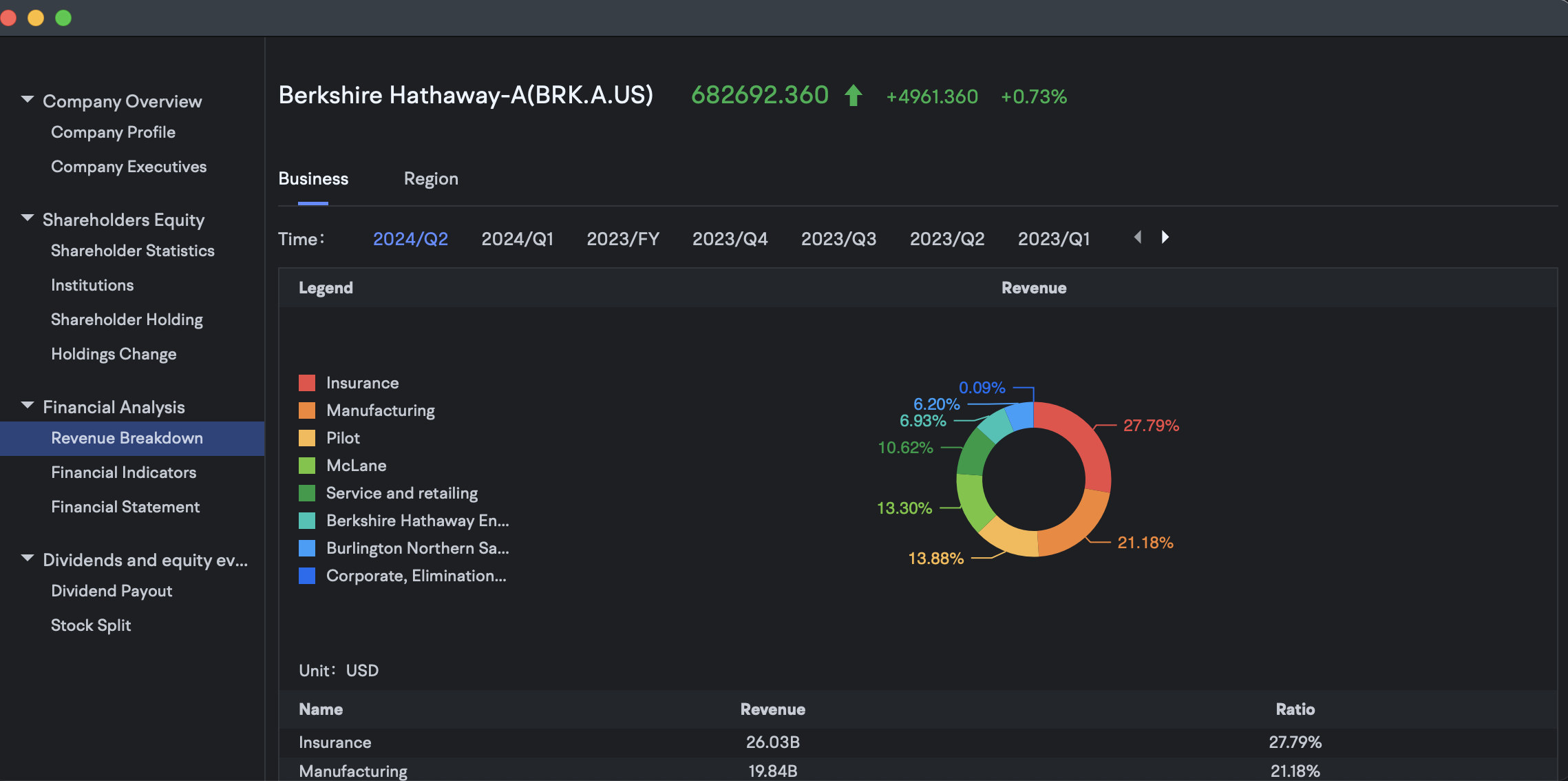Image resolution: width=1568 pixels, height=781 pixels.
Task: Click the Insurance red color swatch
Action: (307, 382)
